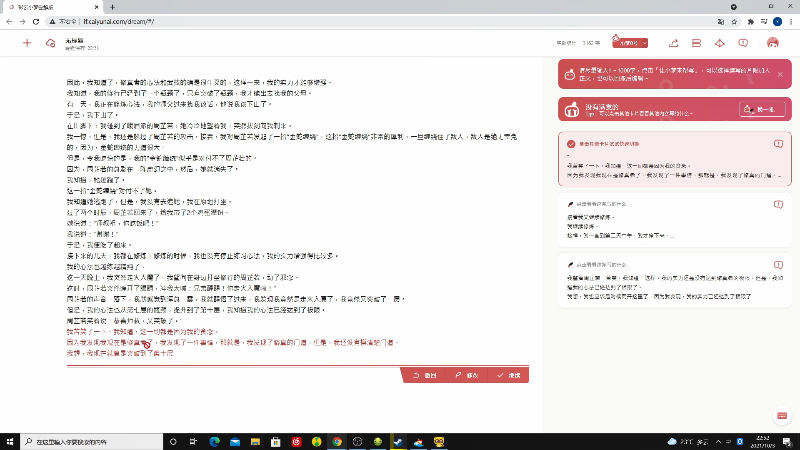Click the 继续 continue button
This screenshot has width=800, height=450.
[x=508, y=375]
